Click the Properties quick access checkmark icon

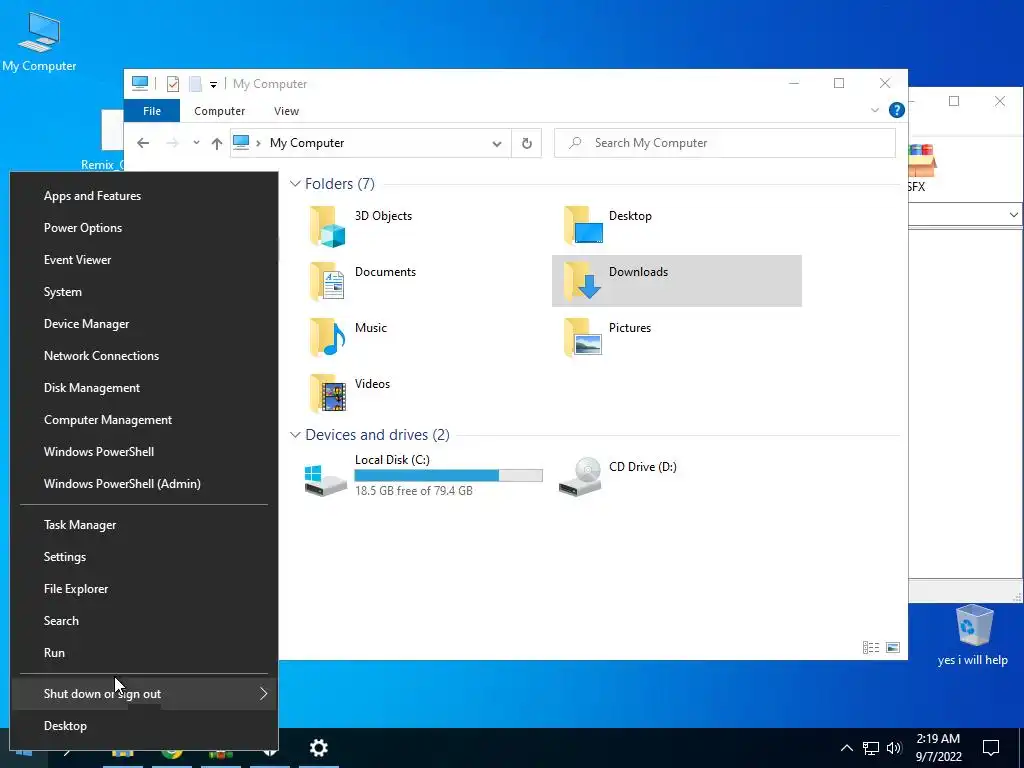(x=172, y=84)
